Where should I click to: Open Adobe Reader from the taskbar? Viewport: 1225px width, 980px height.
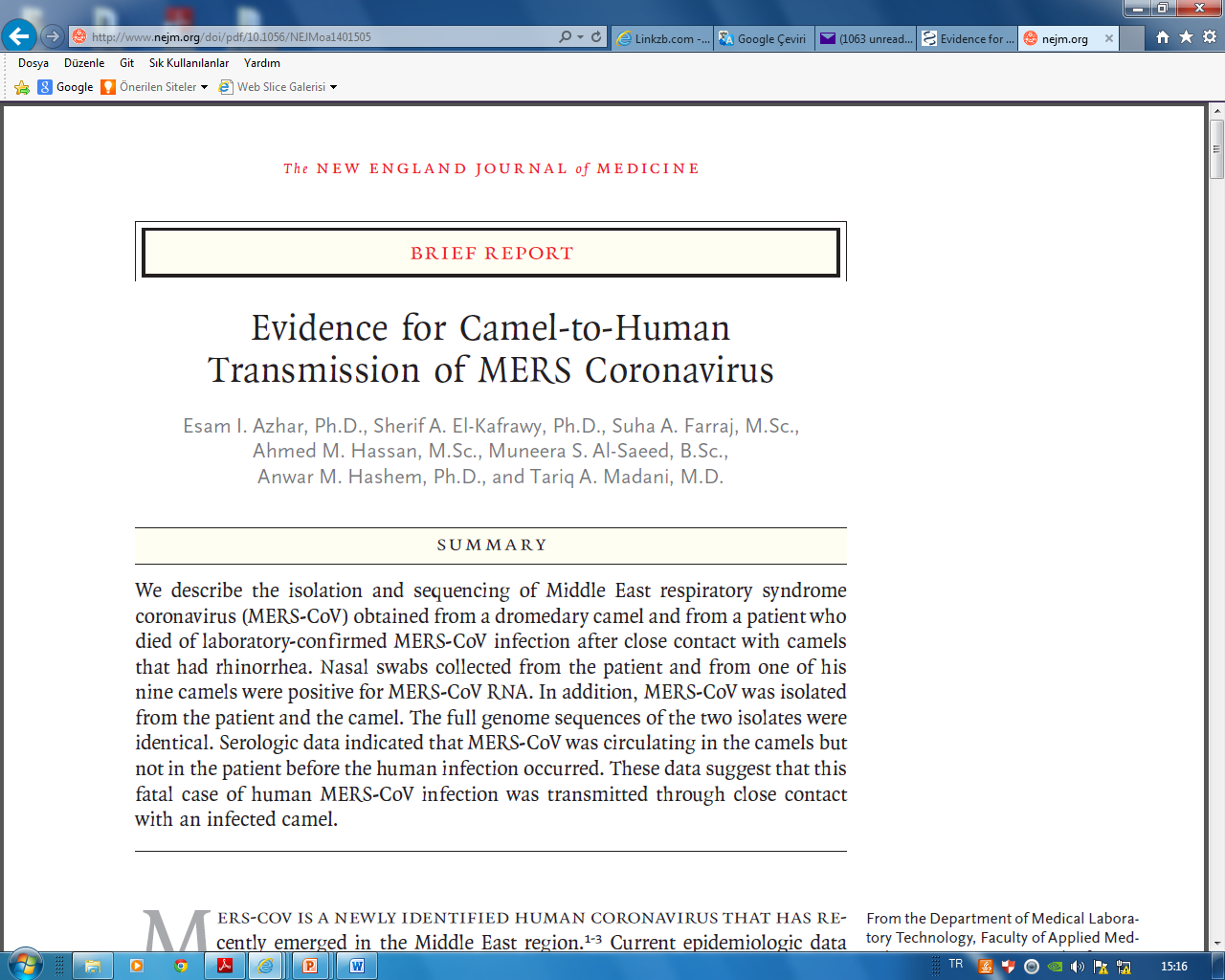coord(225,966)
